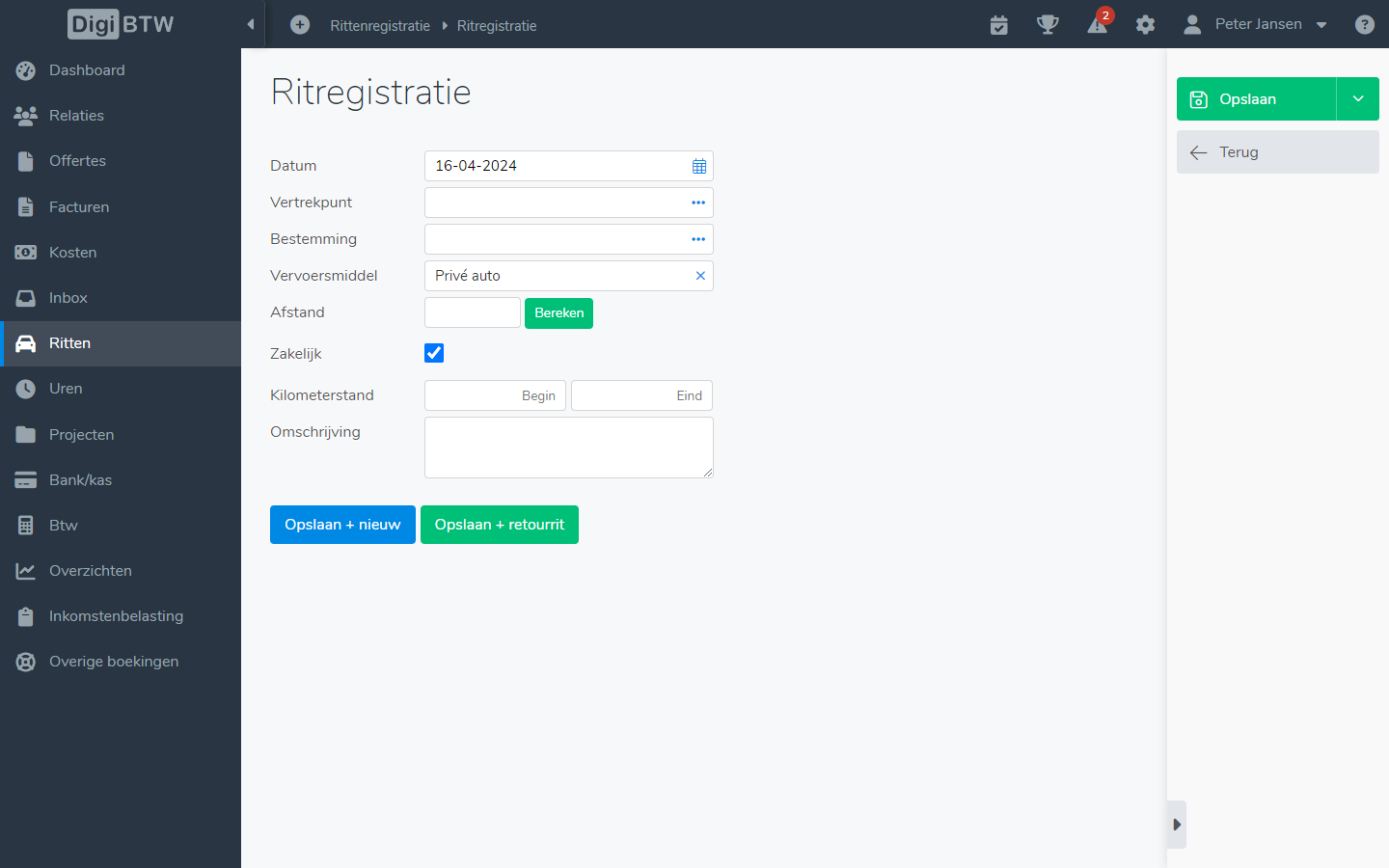Open the Datum calendar picker icon
Viewport: 1389px width, 868px height.
699,166
